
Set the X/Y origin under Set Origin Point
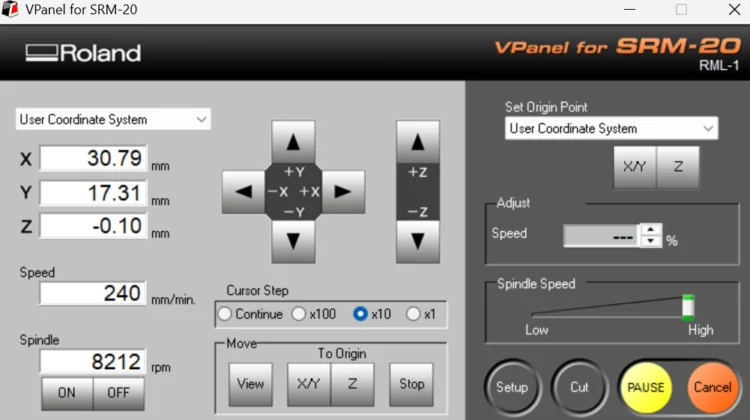(635, 166)
